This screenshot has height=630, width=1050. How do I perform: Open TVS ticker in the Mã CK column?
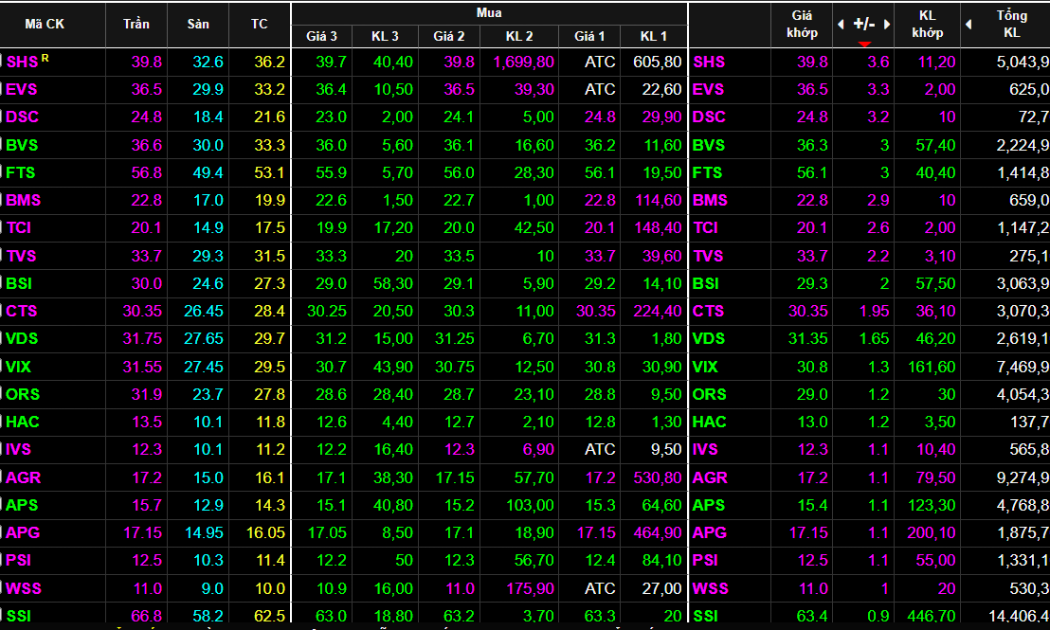coord(21,256)
